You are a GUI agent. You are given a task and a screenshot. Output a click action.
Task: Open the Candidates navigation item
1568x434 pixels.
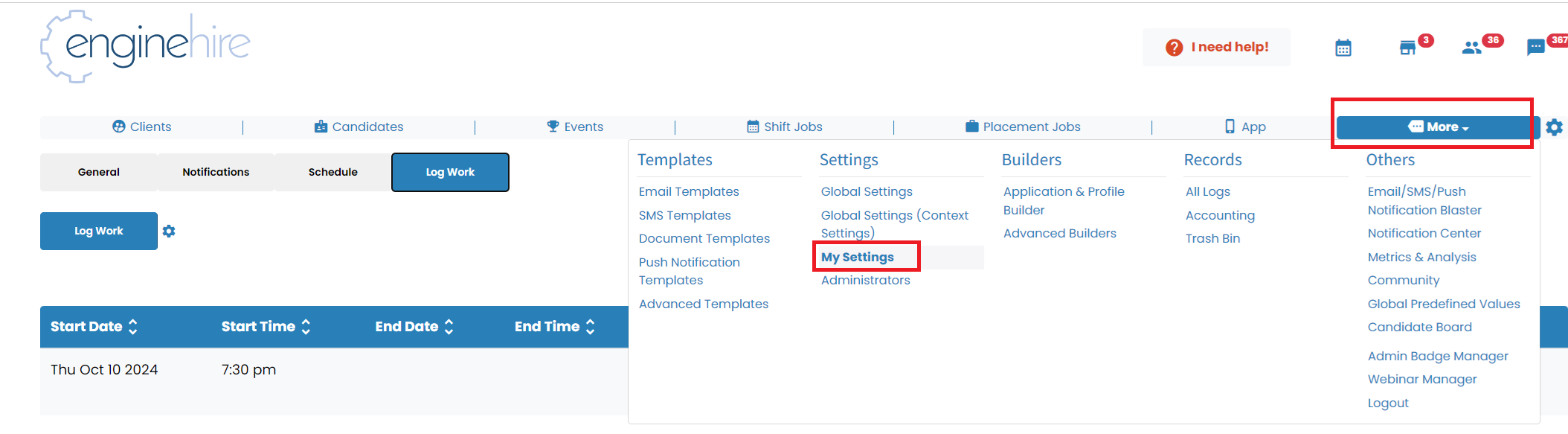[359, 127]
